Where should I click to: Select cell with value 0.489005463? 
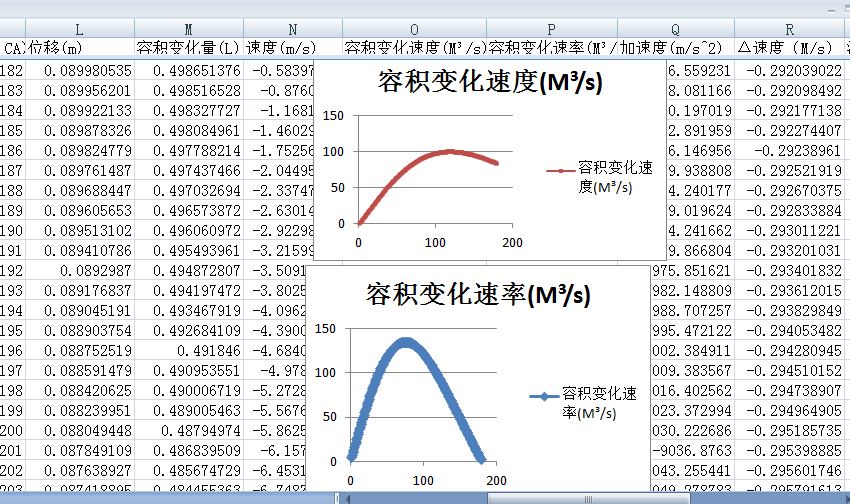point(189,411)
